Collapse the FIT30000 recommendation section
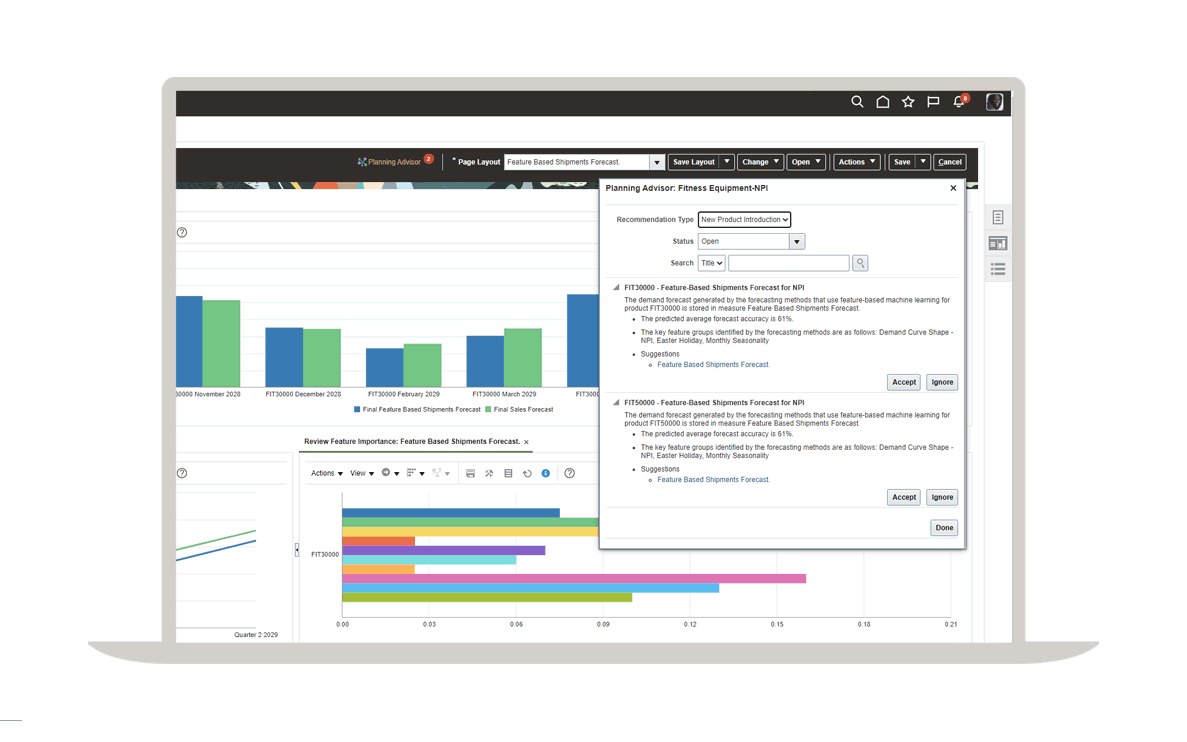 click(616, 288)
